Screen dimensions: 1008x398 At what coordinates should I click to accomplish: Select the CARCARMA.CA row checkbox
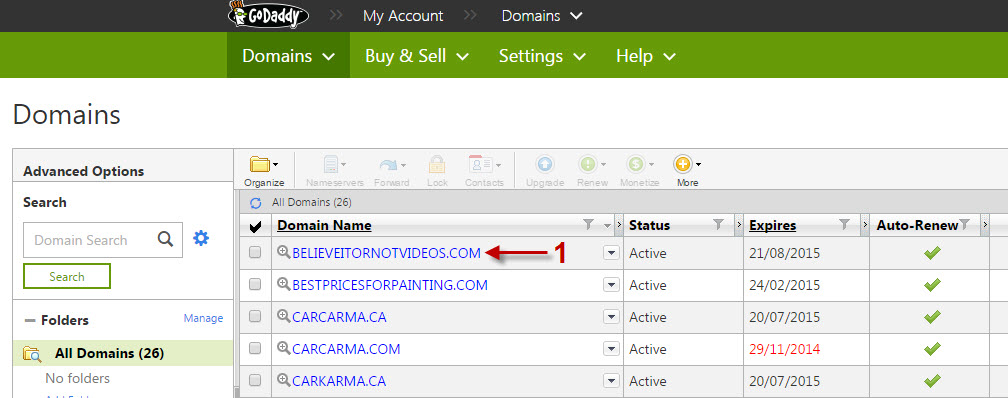coord(255,316)
